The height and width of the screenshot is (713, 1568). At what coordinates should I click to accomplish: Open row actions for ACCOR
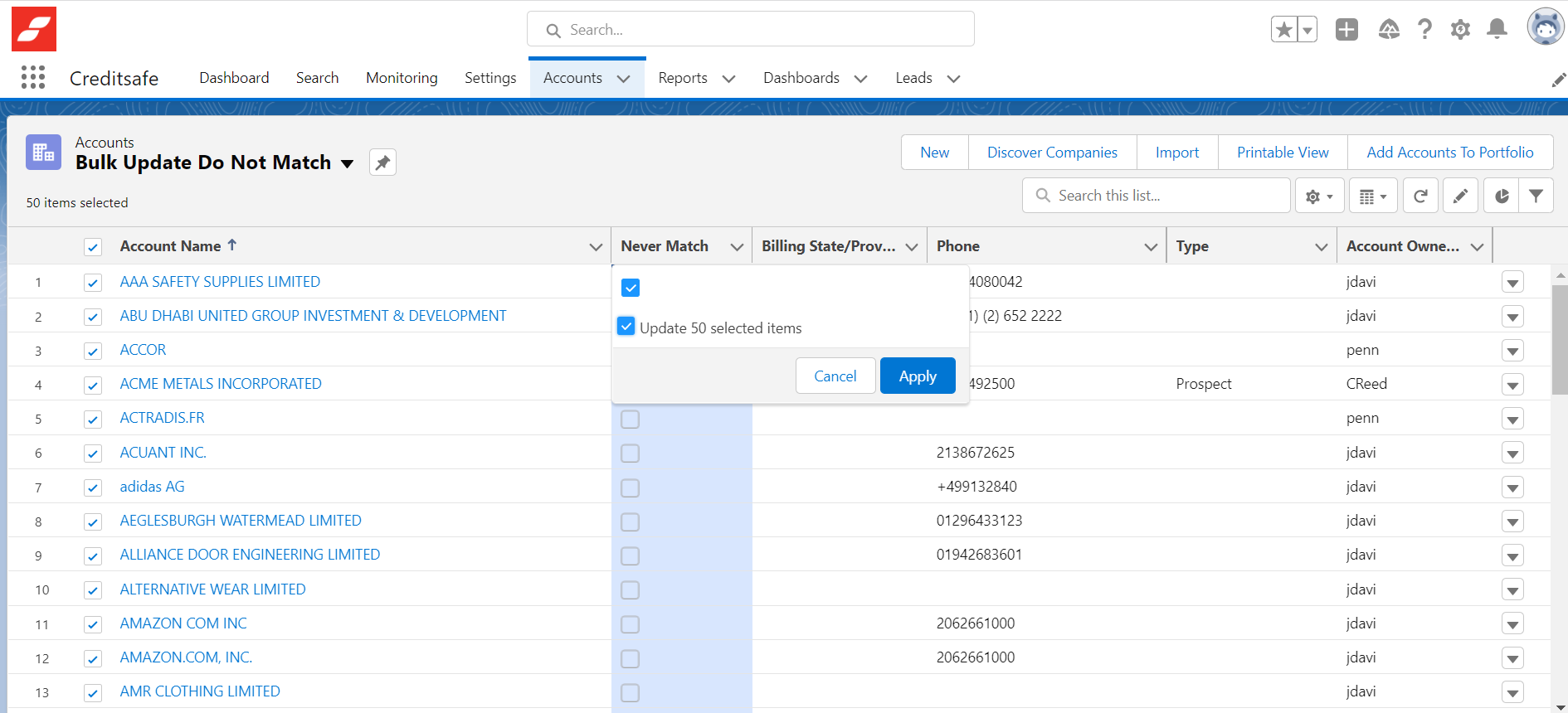click(1512, 351)
